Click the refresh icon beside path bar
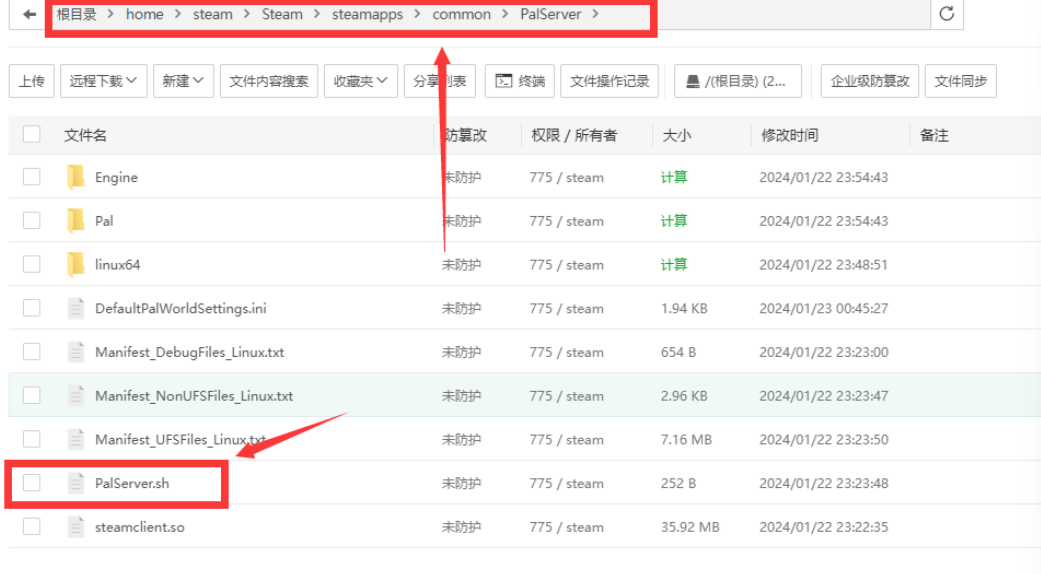1041x574 pixels. tap(946, 14)
